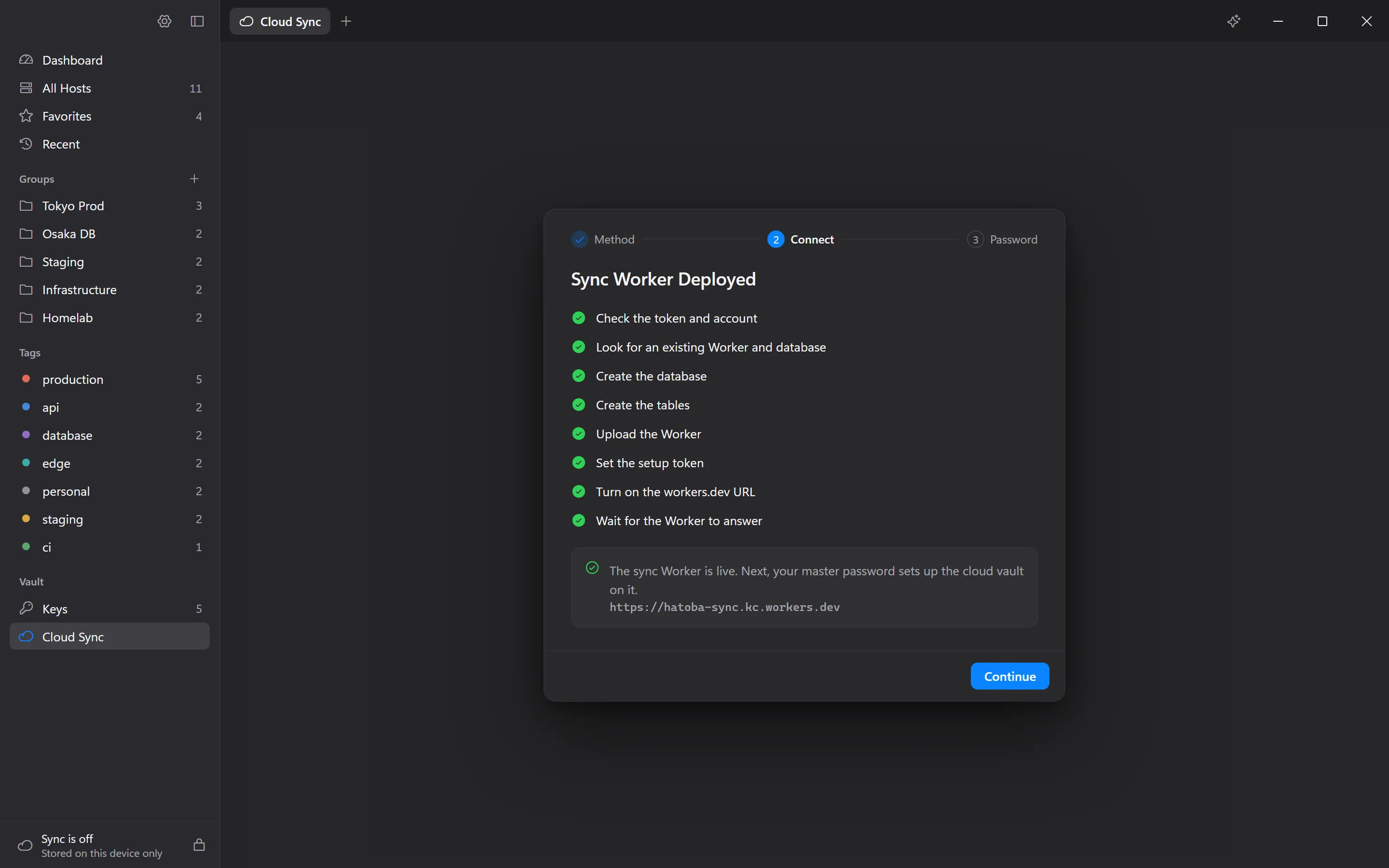1389x868 pixels.
Task: Select Cloud Sync in the sidebar
Action: pyautogui.click(x=109, y=637)
